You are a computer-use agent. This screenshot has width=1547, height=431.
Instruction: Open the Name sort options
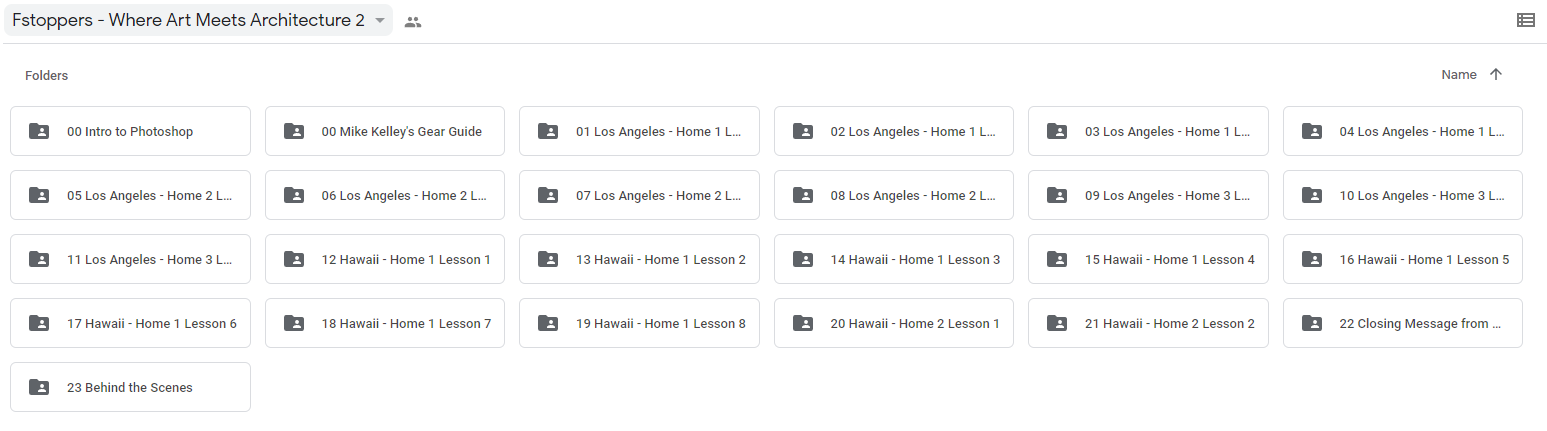click(1458, 75)
